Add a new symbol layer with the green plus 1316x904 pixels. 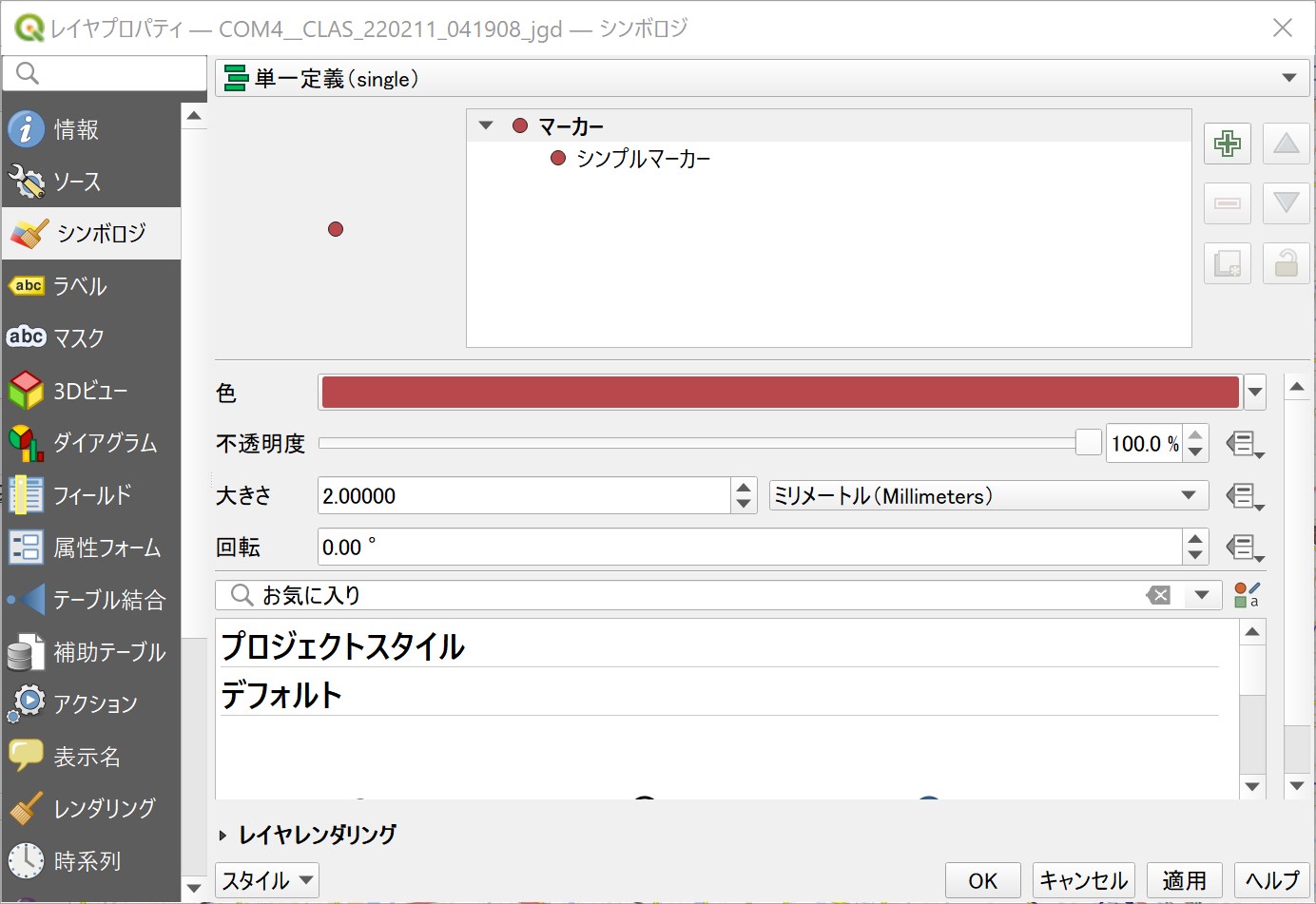1227,144
